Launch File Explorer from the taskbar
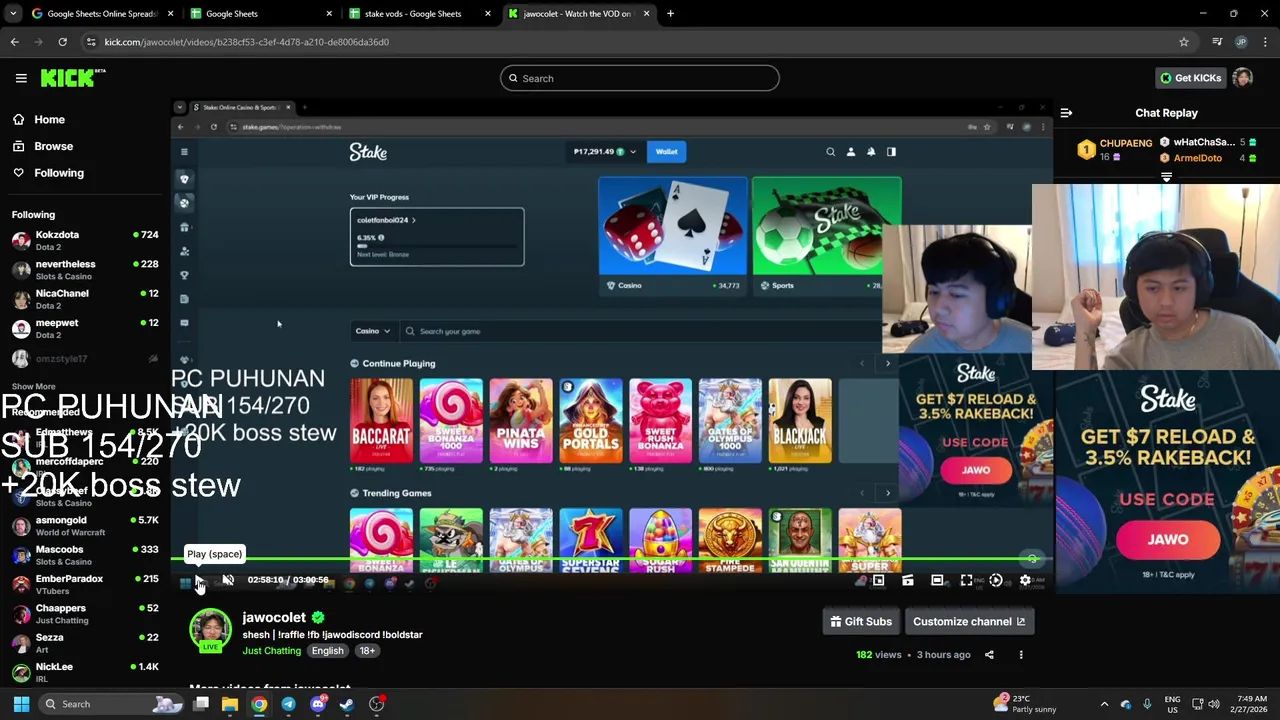This screenshot has height=720, width=1280. (x=230, y=704)
